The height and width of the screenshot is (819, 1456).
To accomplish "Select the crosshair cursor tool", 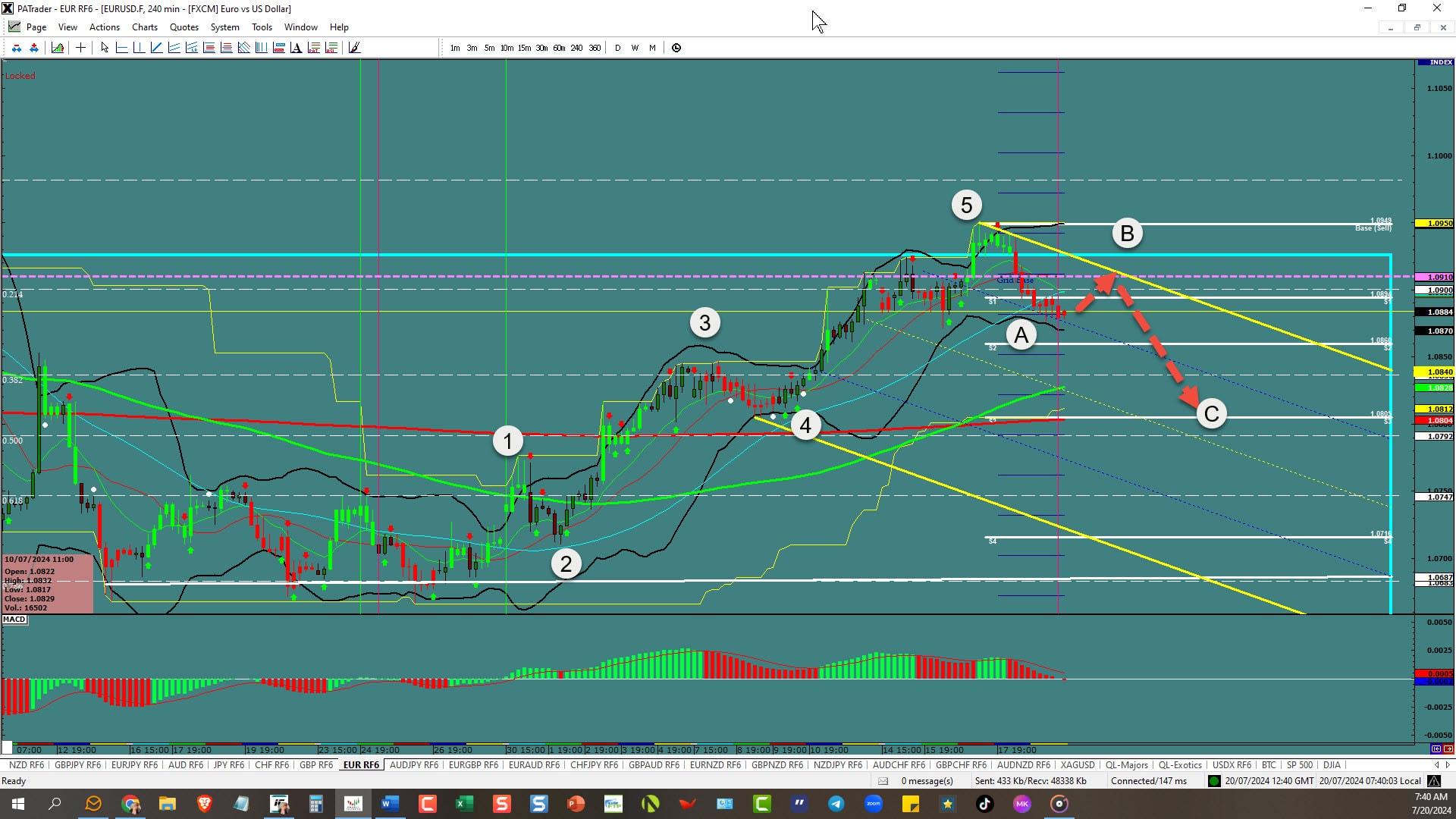I will point(80,48).
